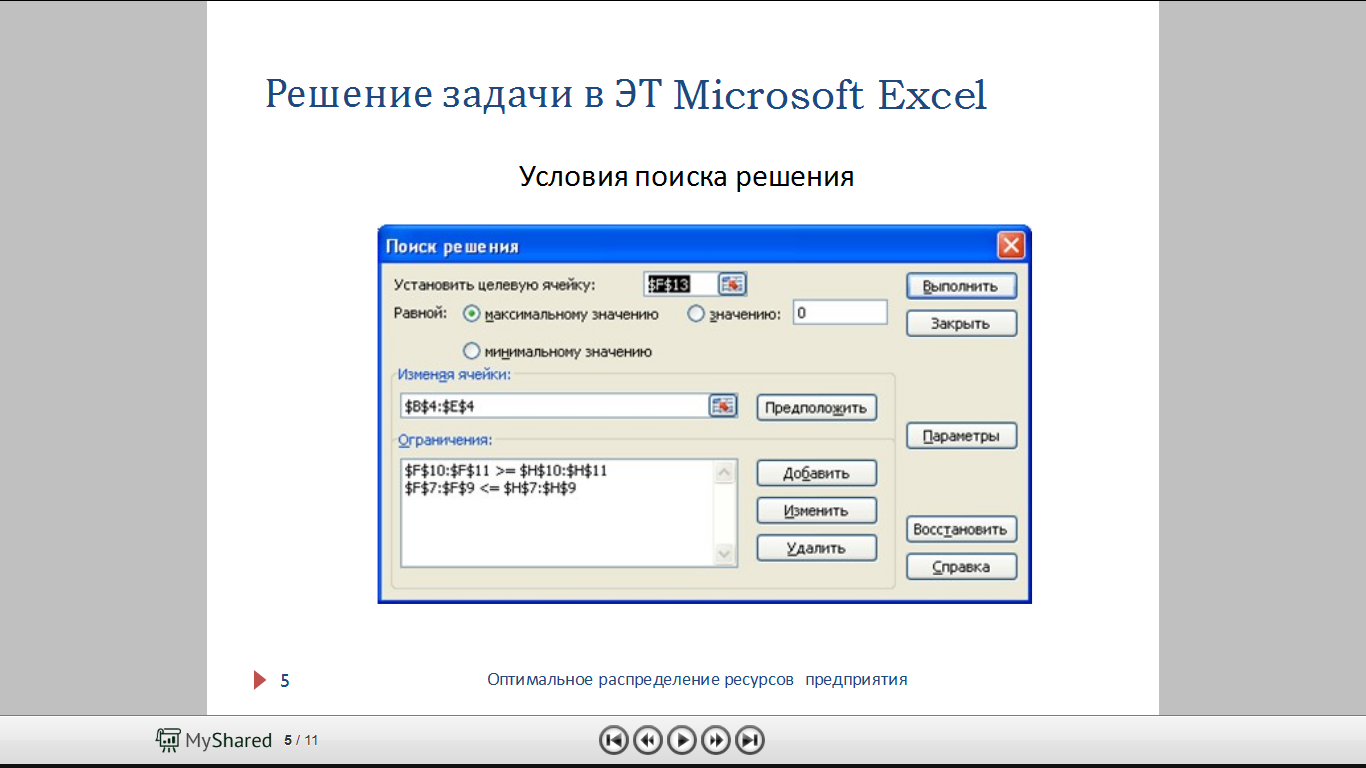Click range selector icon beside target cell

point(733,285)
